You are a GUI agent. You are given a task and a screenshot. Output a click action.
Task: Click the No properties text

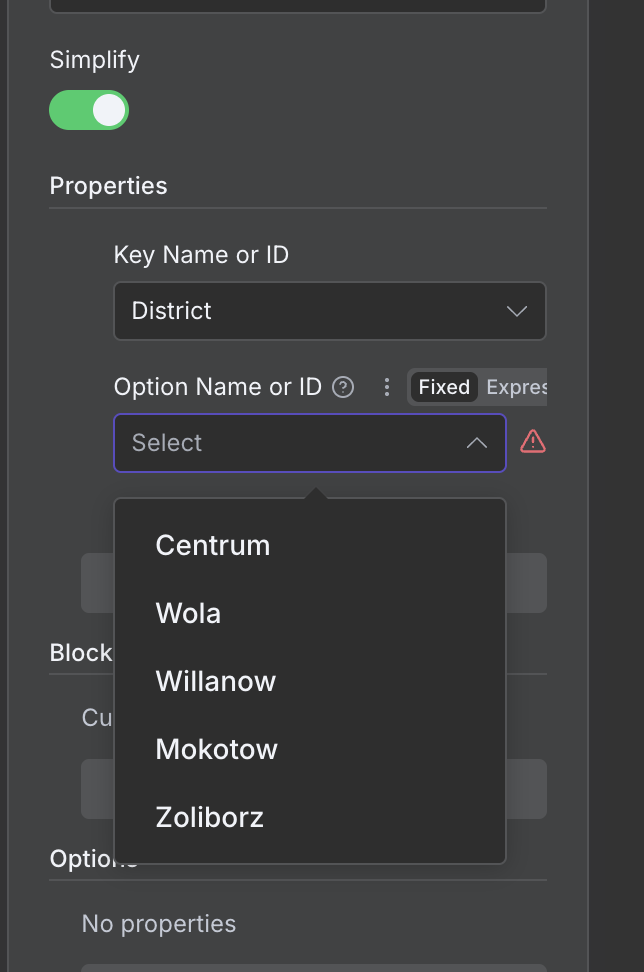pos(159,923)
